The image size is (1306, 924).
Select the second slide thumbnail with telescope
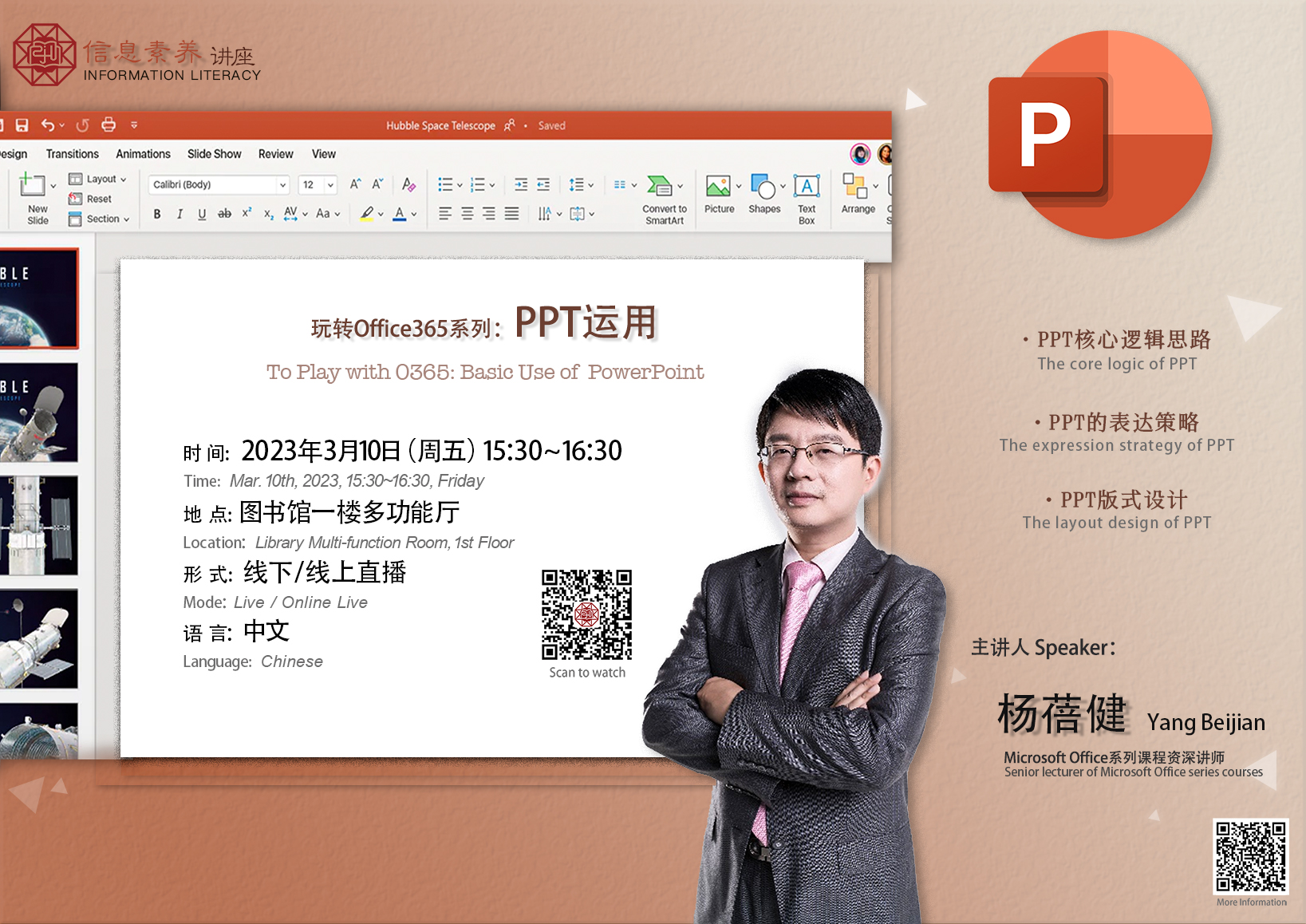click(39, 413)
